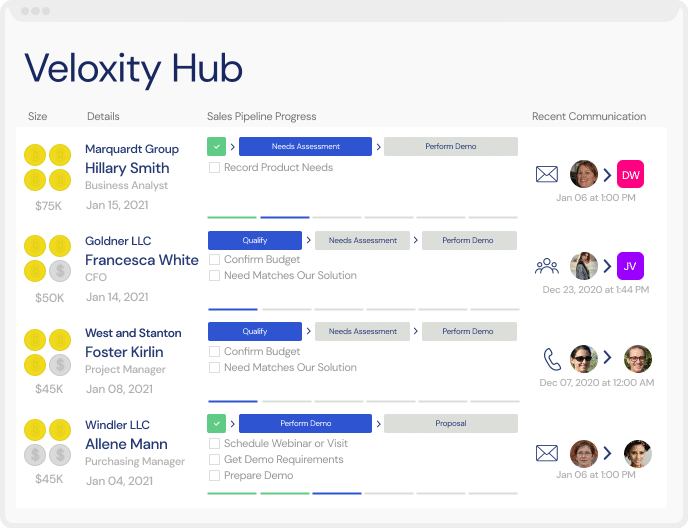
Task: Click chevron after Qualify in Goldner LLC row
Action: [x=308, y=240]
